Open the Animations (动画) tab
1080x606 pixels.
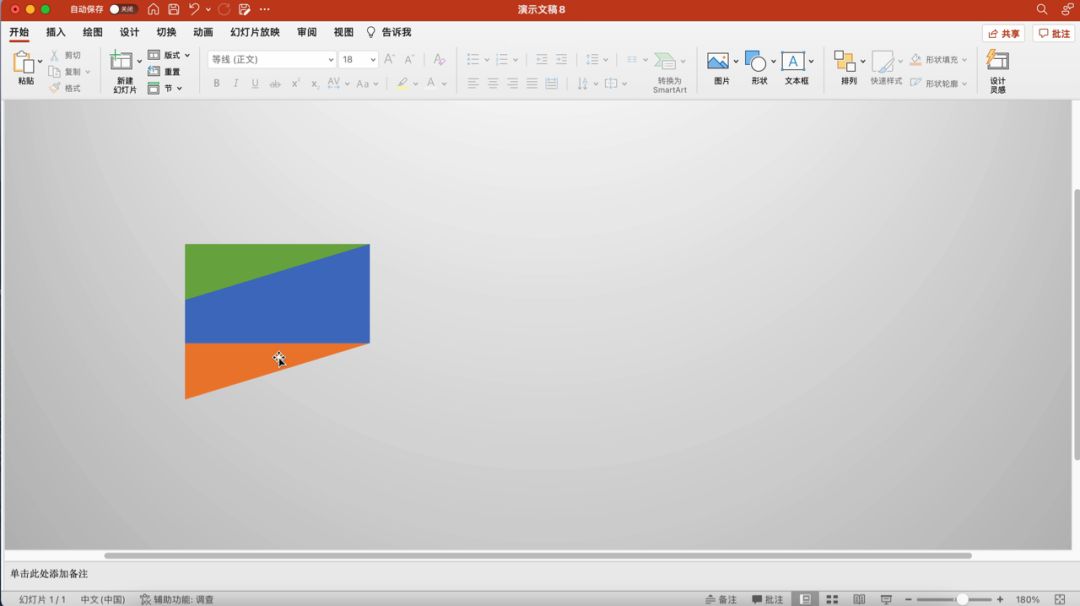(202, 32)
